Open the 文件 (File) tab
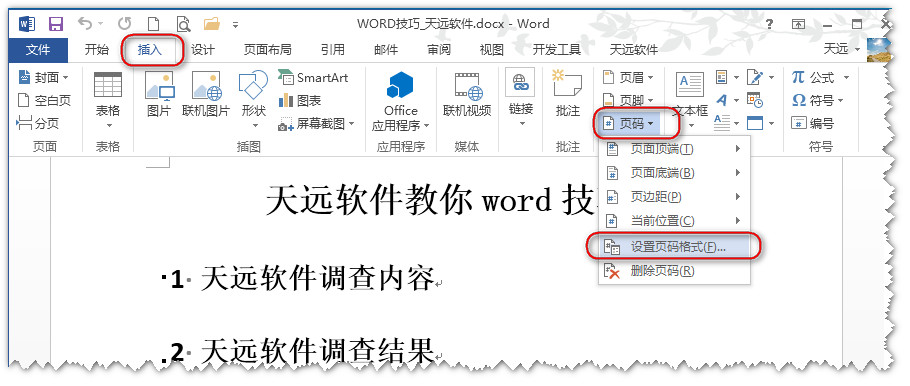Screen dimensions: 910x386 coord(38,50)
